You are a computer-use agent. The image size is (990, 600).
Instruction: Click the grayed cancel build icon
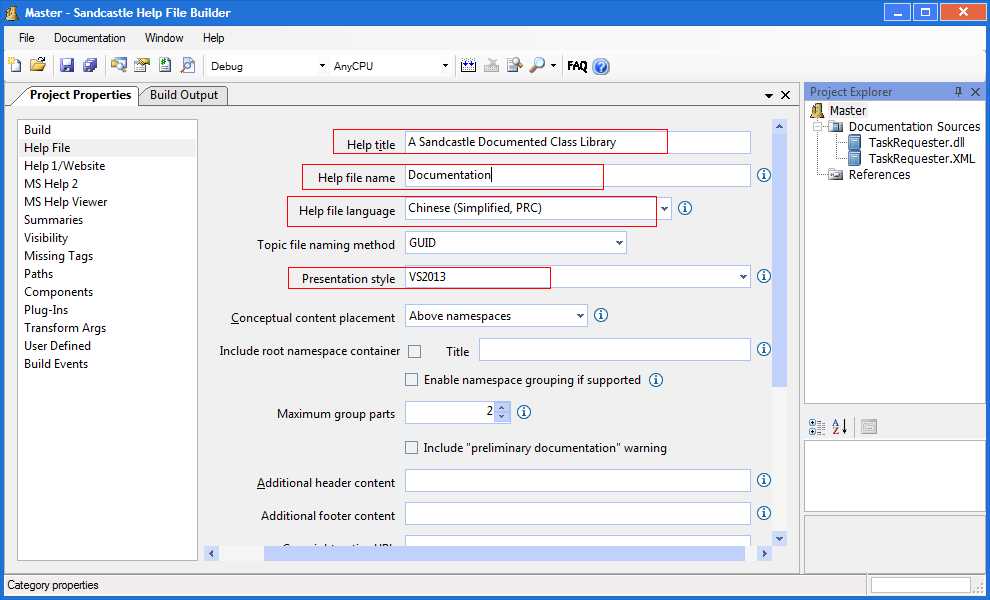pos(491,66)
